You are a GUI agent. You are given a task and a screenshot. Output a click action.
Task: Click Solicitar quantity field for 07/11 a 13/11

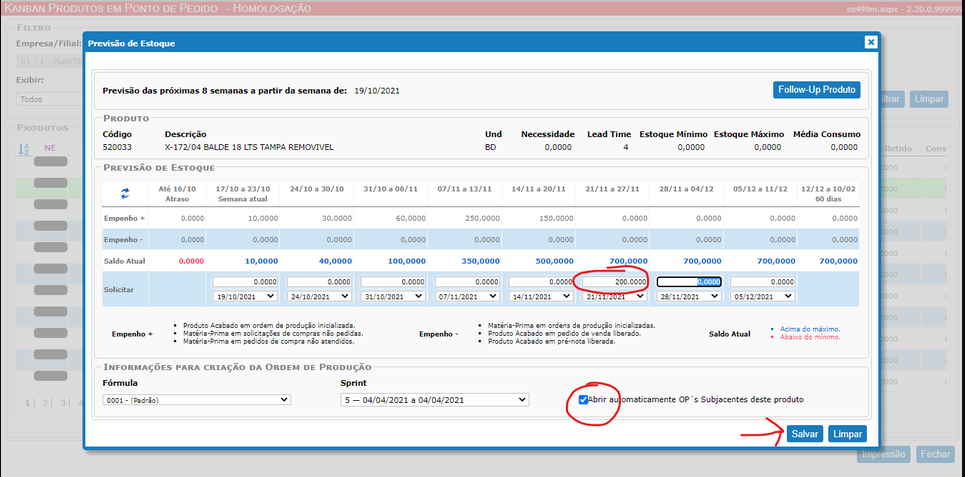tap(467, 281)
